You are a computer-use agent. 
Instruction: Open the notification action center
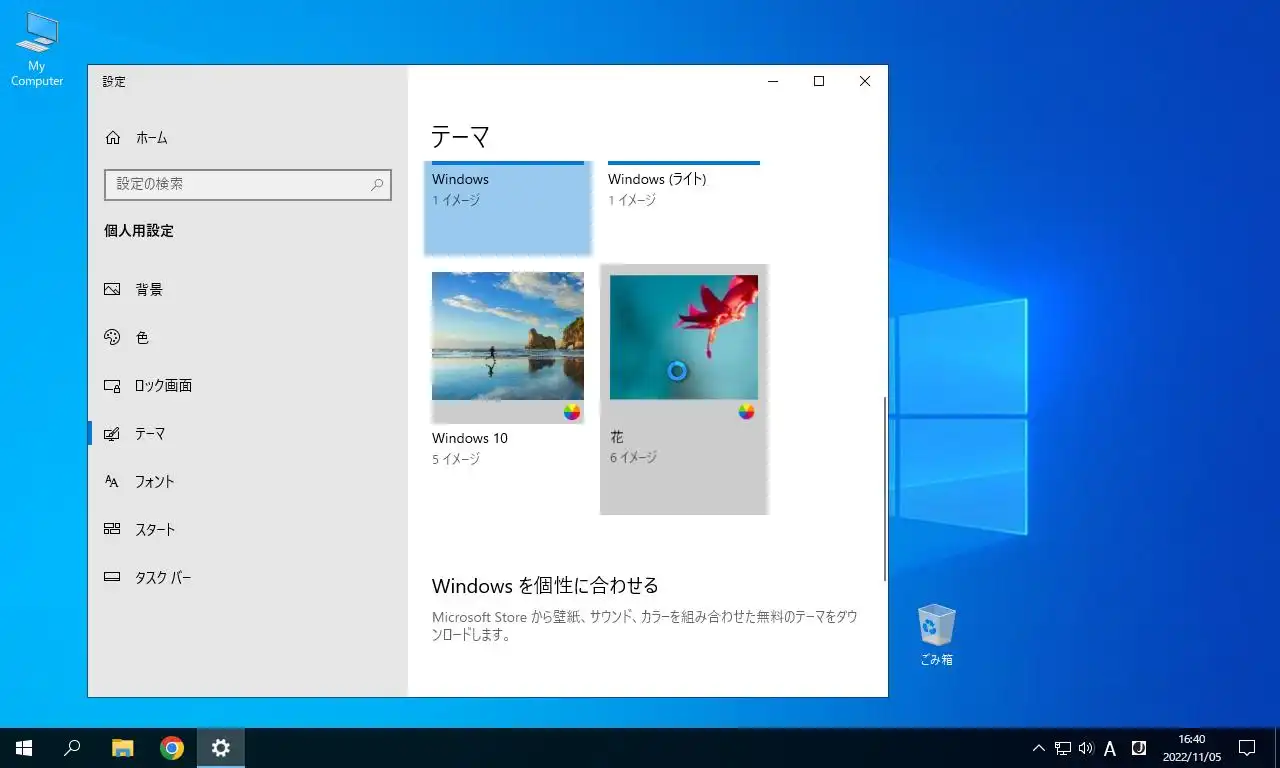[1247, 748]
